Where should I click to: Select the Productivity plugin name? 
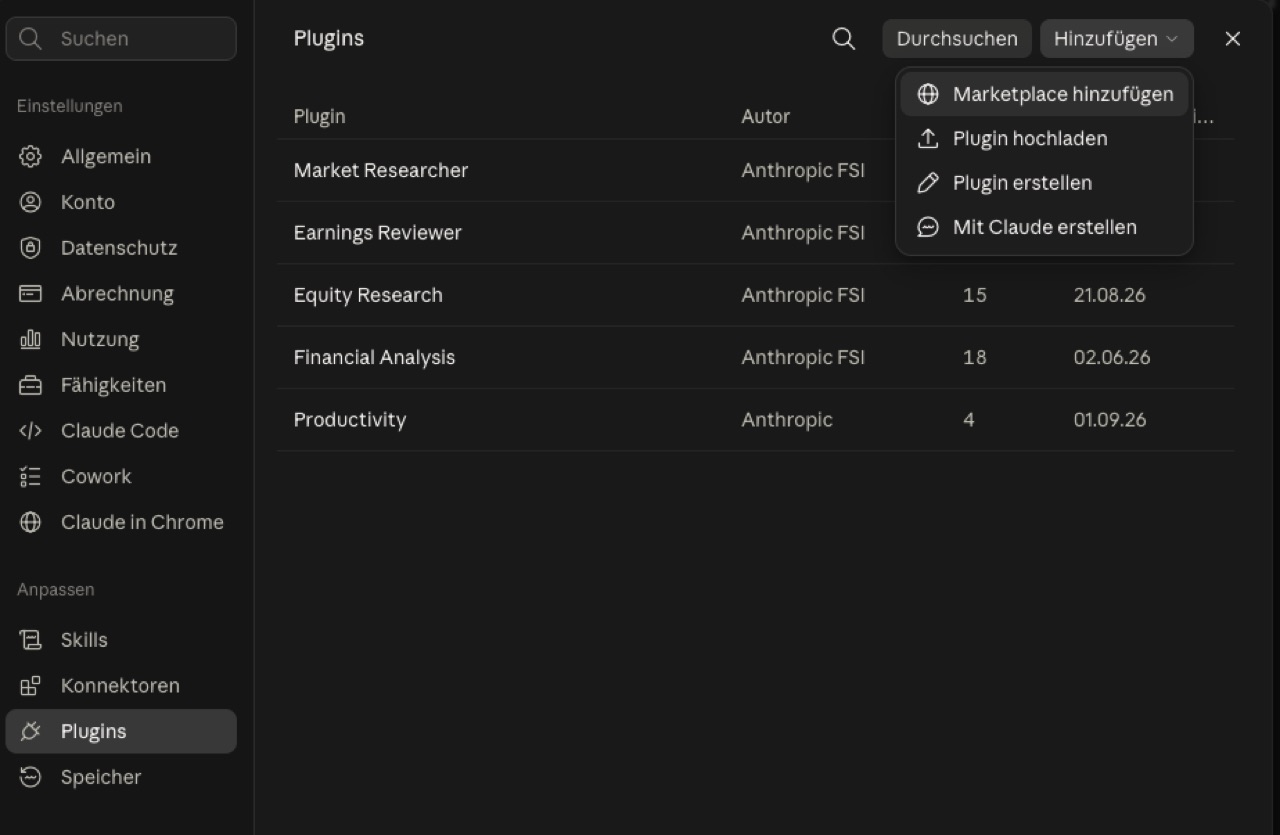pos(350,420)
